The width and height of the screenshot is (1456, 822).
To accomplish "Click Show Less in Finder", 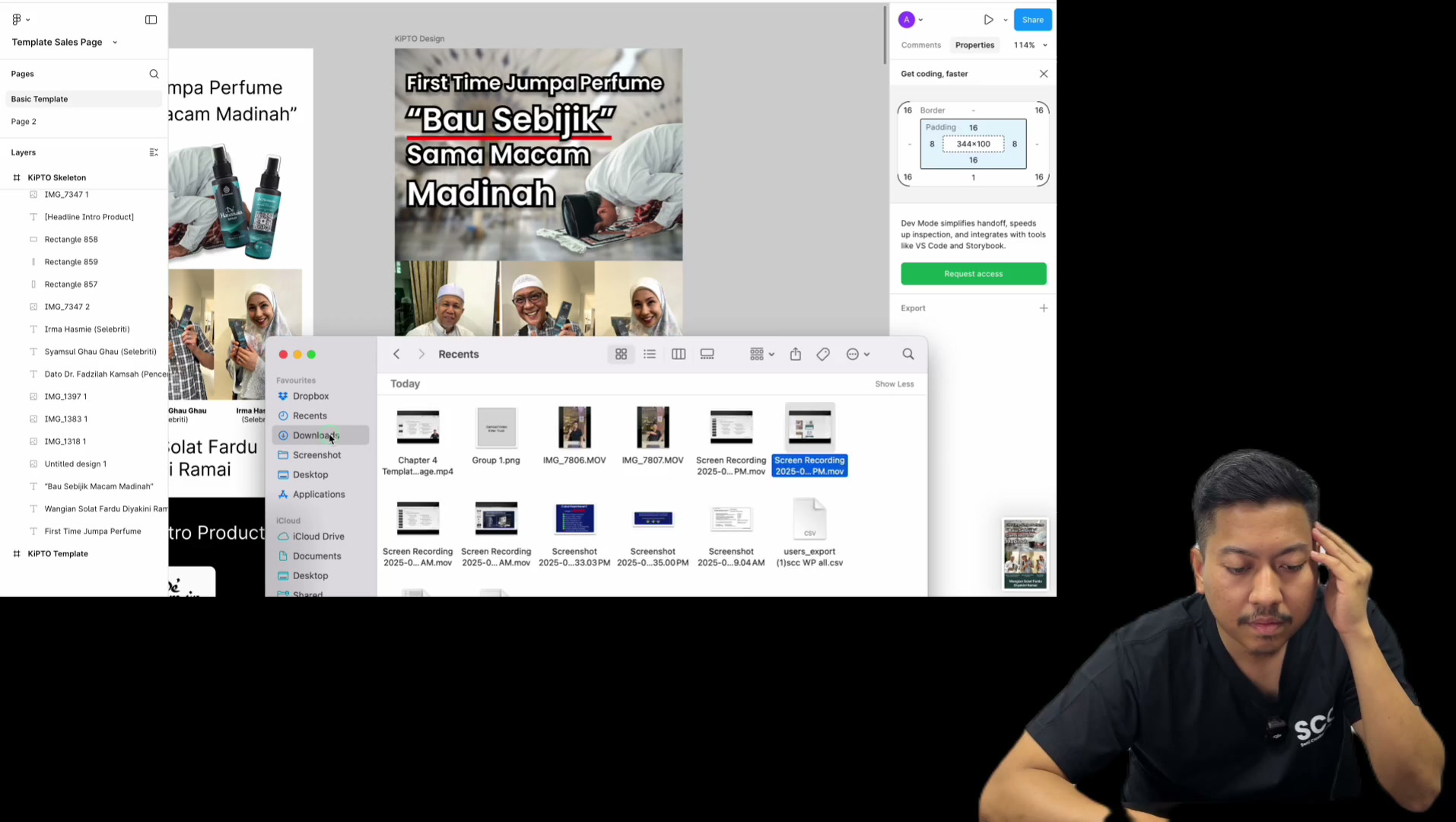I will pos(894,384).
